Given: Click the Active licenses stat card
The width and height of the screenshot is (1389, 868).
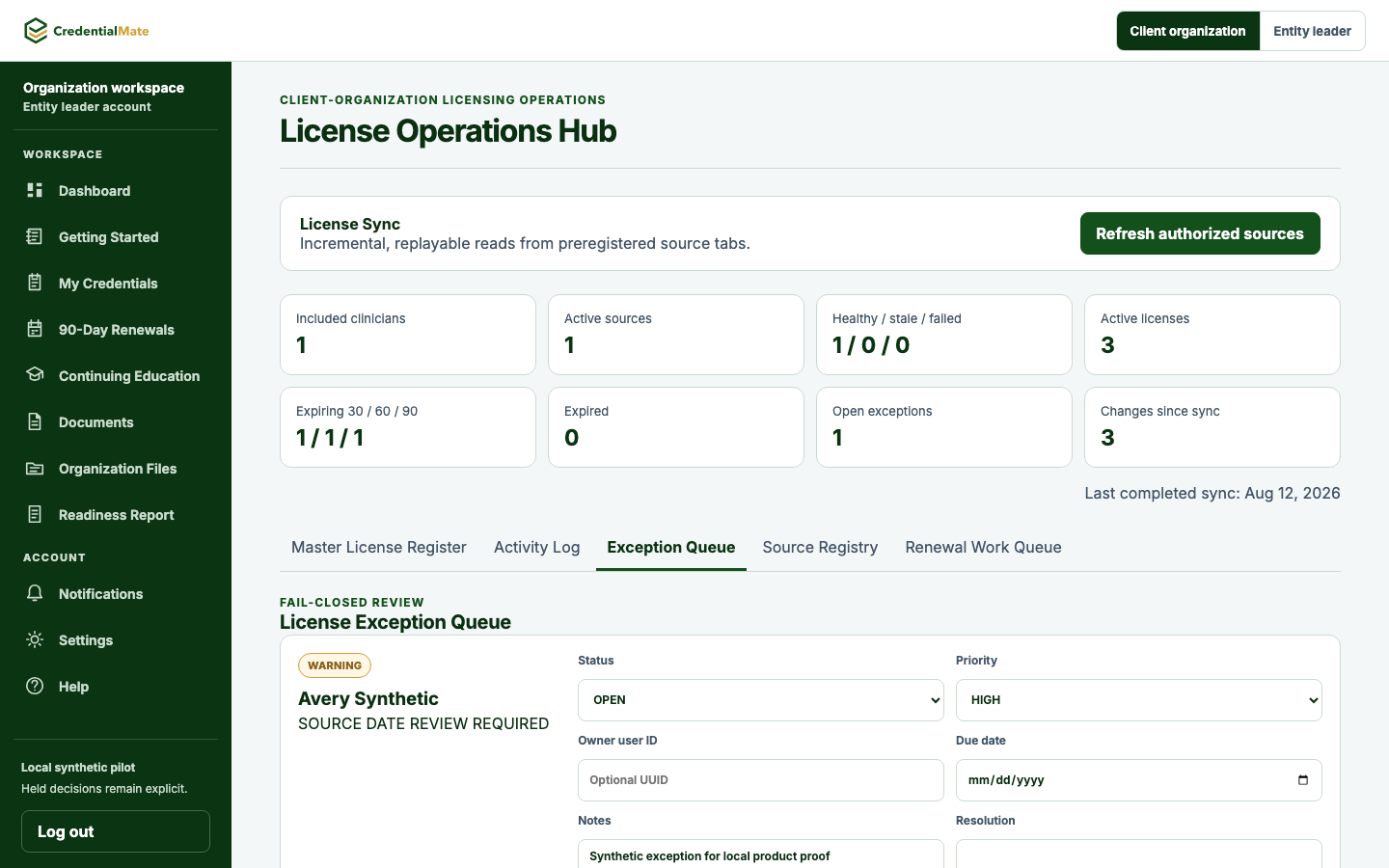Looking at the screenshot, I should point(1212,335).
